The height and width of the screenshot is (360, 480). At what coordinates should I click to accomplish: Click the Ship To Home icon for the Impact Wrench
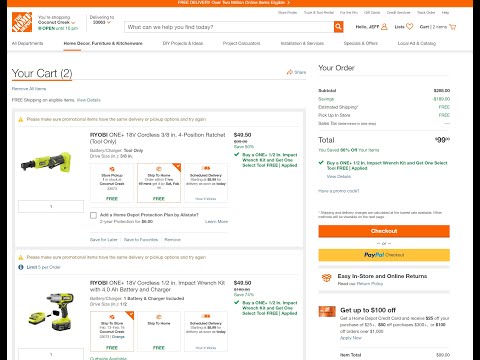[159, 317]
